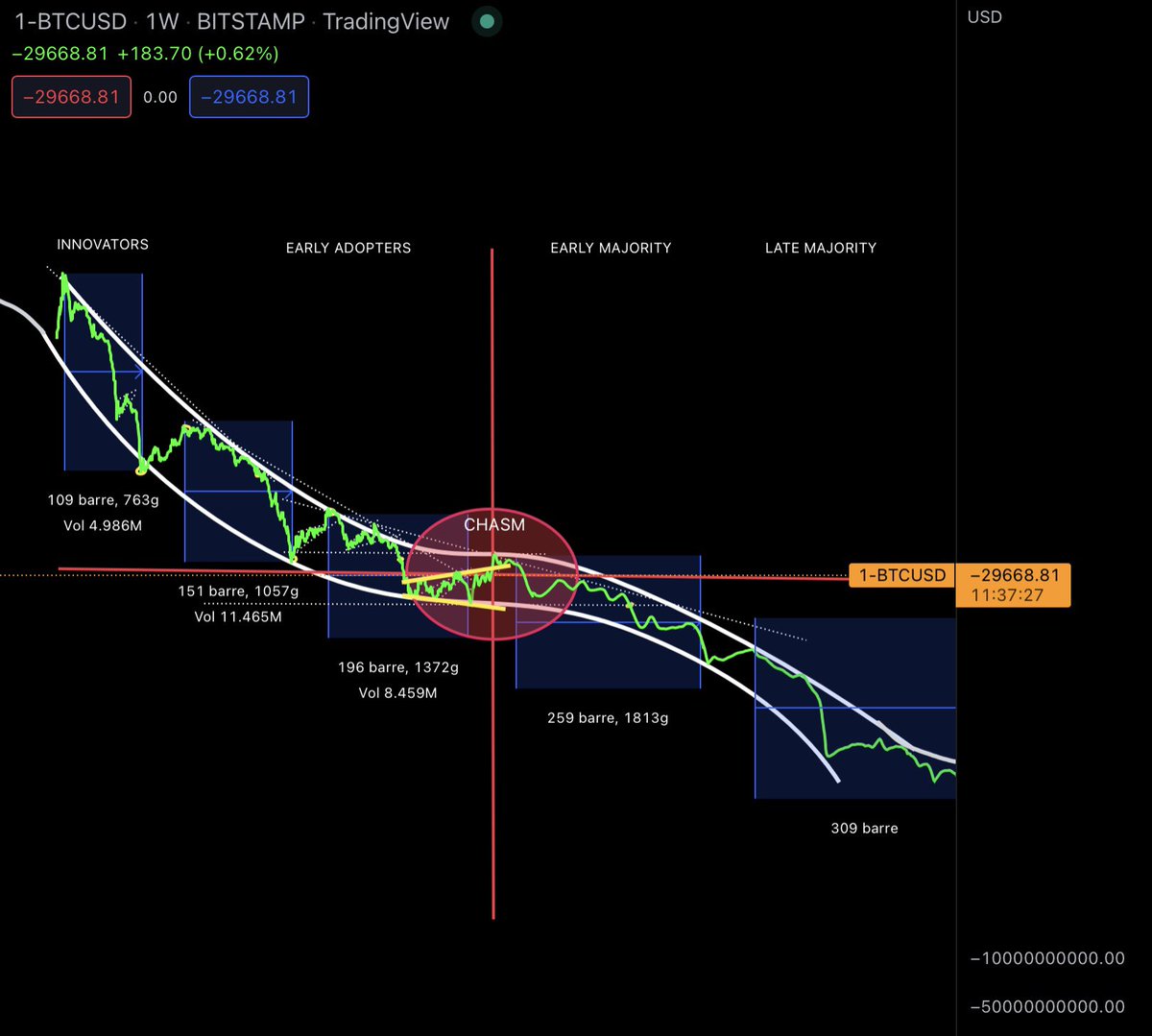Click the 11:37:27 countdown timer
The image size is (1152, 1036).
coord(1005,595)
